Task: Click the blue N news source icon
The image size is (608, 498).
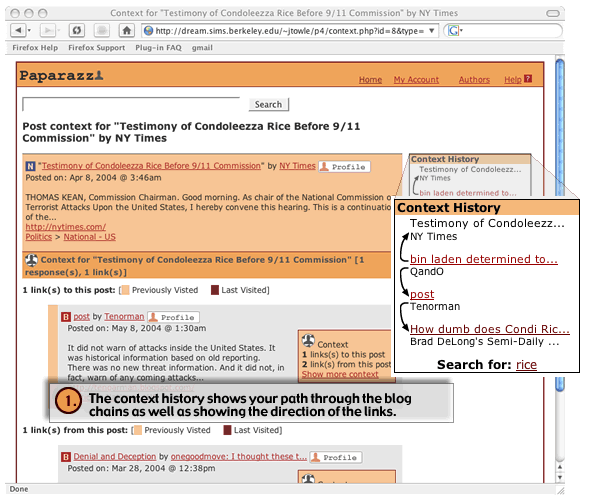Action: tap(30, 166)
